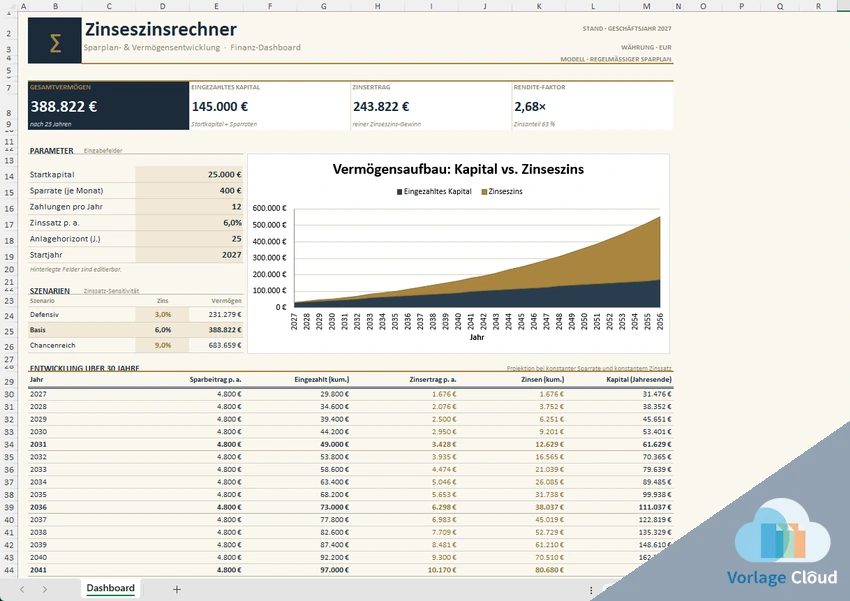Select the Gesamtvermögen KPI value 388.822 €
850x601 pixels.
[x=64, y=107]
